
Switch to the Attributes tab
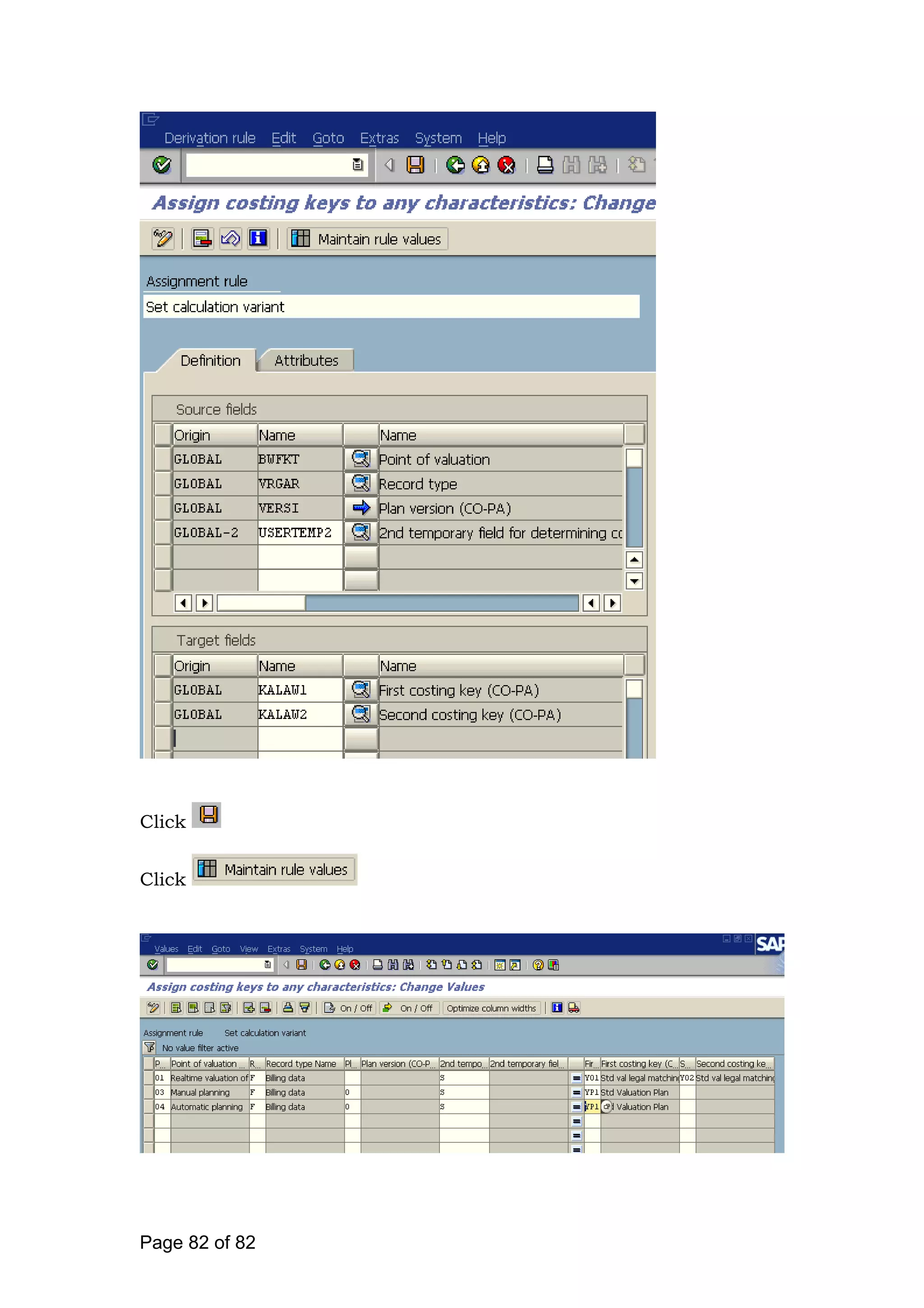point(306,361)
